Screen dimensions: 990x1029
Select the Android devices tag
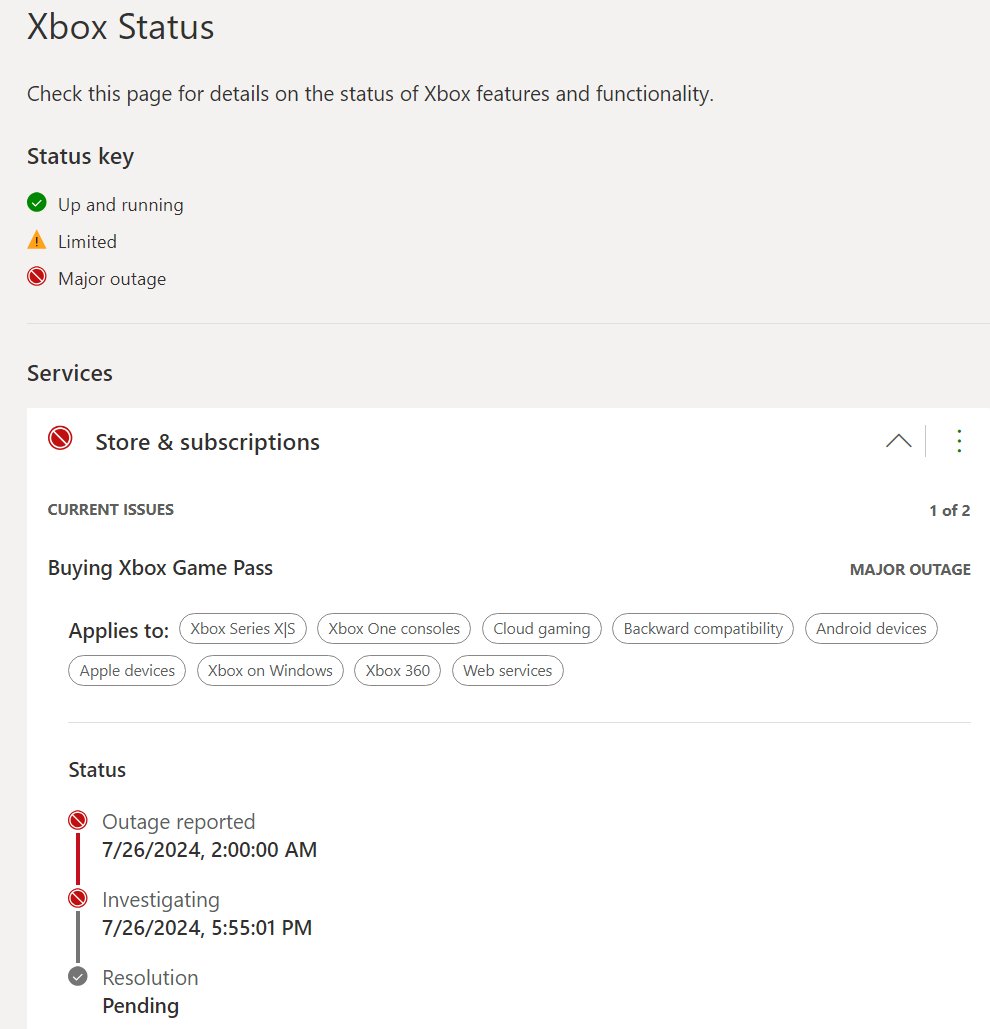[871, 629]
